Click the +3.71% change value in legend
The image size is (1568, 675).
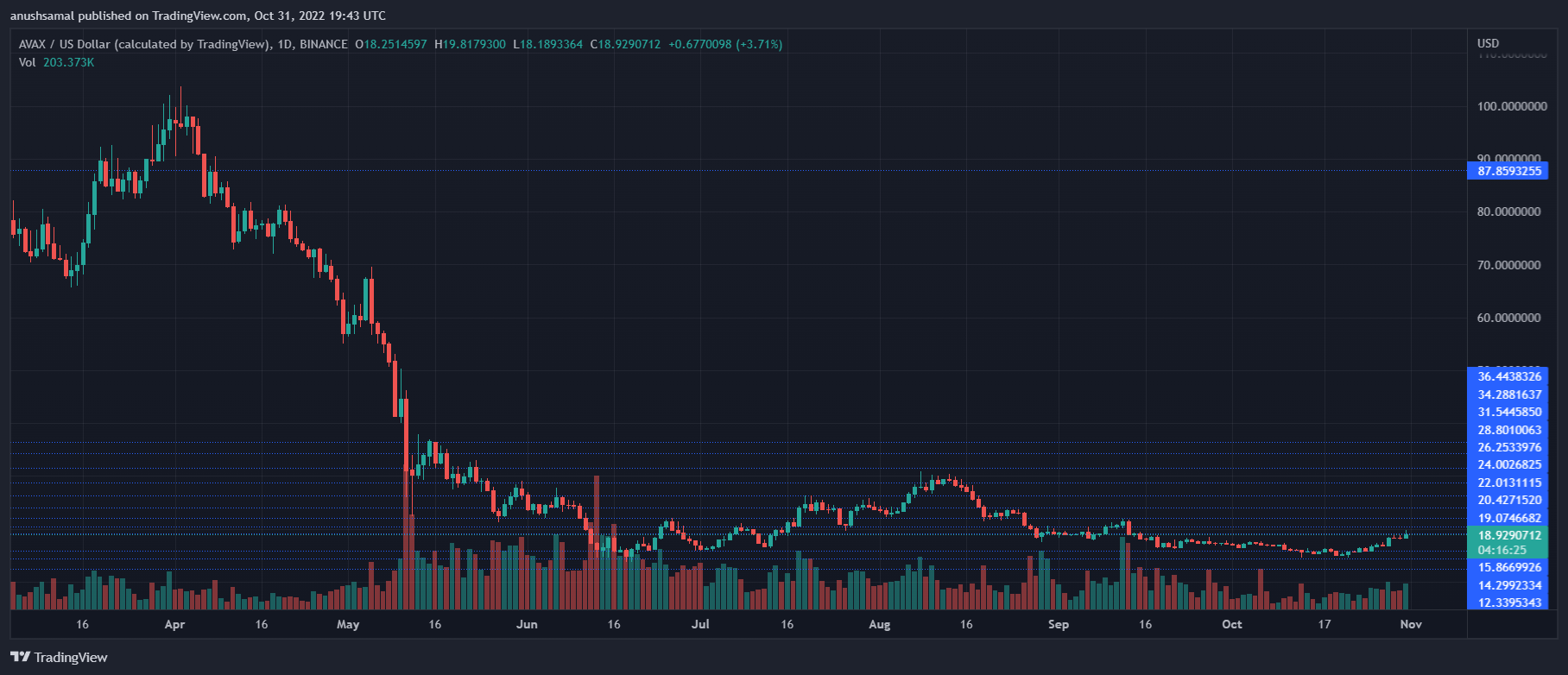point(759,44)
